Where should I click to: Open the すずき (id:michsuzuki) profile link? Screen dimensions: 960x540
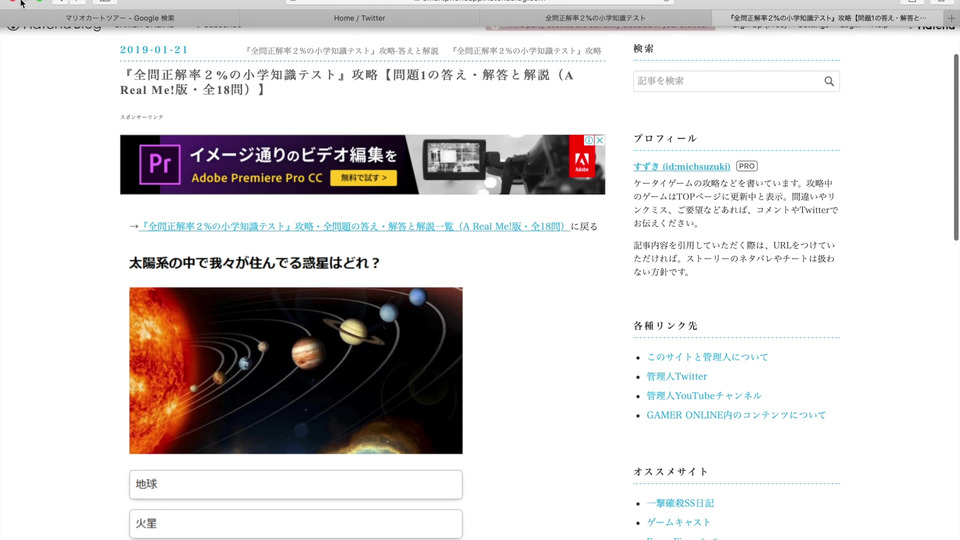coord(682,167)
